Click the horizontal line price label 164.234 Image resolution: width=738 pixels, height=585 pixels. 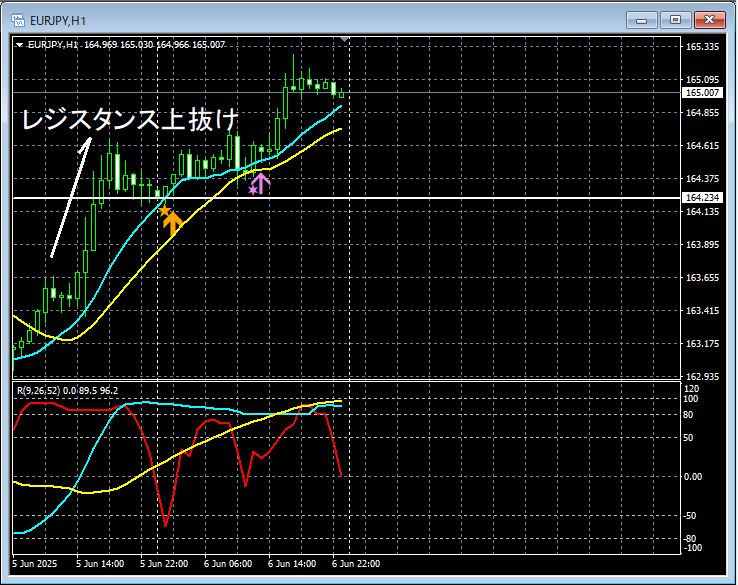coord(702,198)
